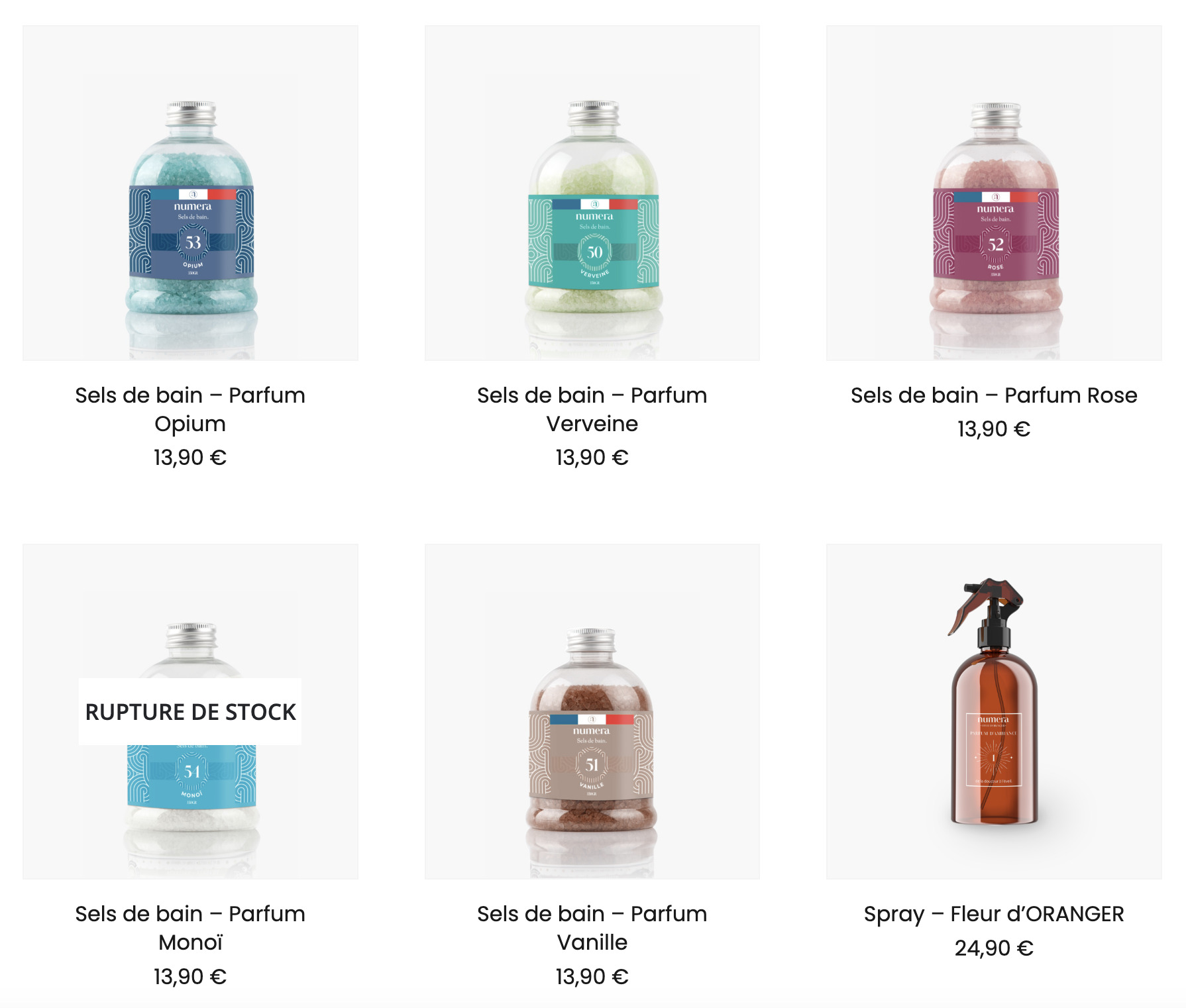Click the number 53 label on Opium bottle
Image resolution: width=1186 pixels, height=1008 pixels.
193,243
